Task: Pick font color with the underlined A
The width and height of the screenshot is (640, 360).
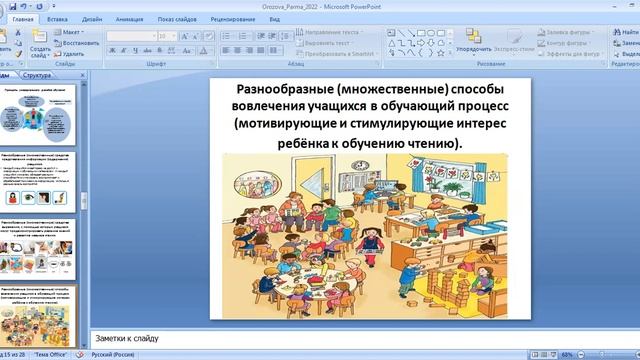Action: (x=203, y=51)
